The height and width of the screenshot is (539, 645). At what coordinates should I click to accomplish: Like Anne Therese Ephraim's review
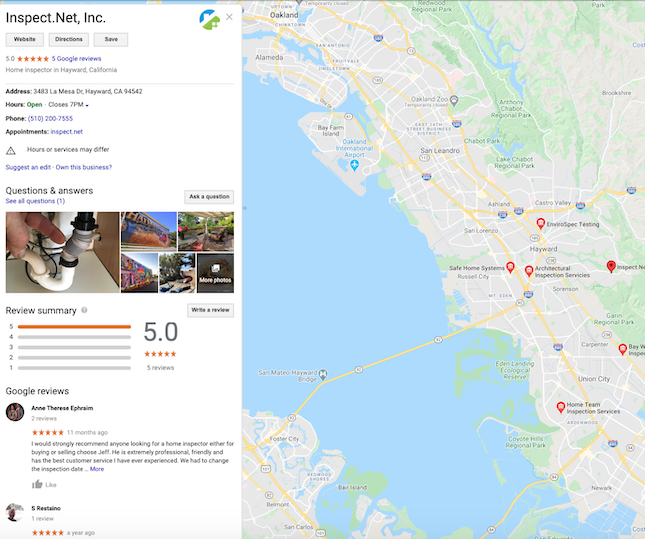click(44, 484)
